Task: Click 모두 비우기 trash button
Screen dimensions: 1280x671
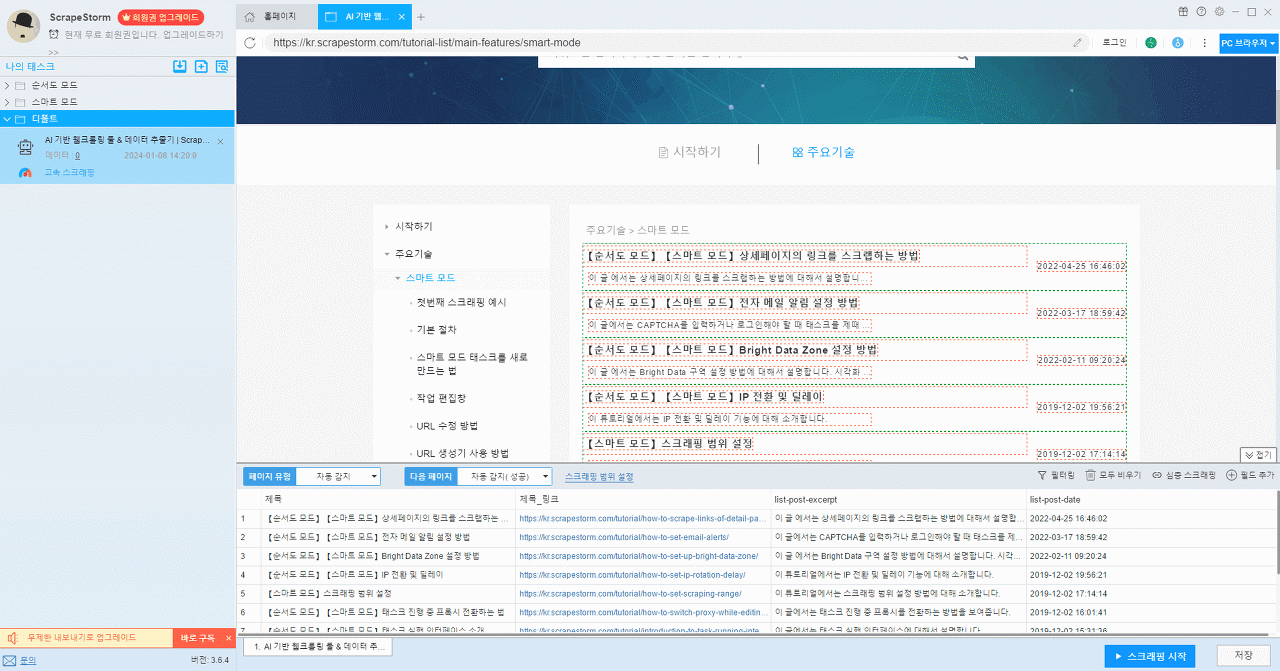Action: 1114,476
